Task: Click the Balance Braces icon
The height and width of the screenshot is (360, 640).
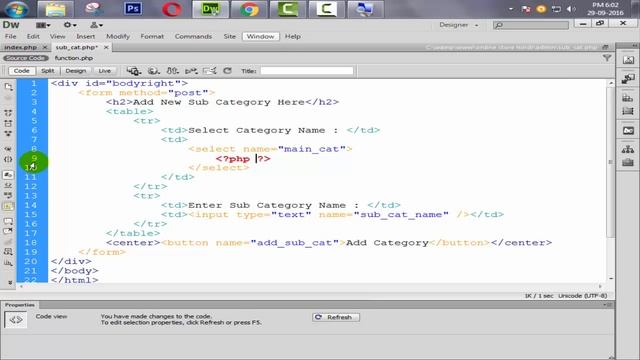Action: tap(8, 159)
